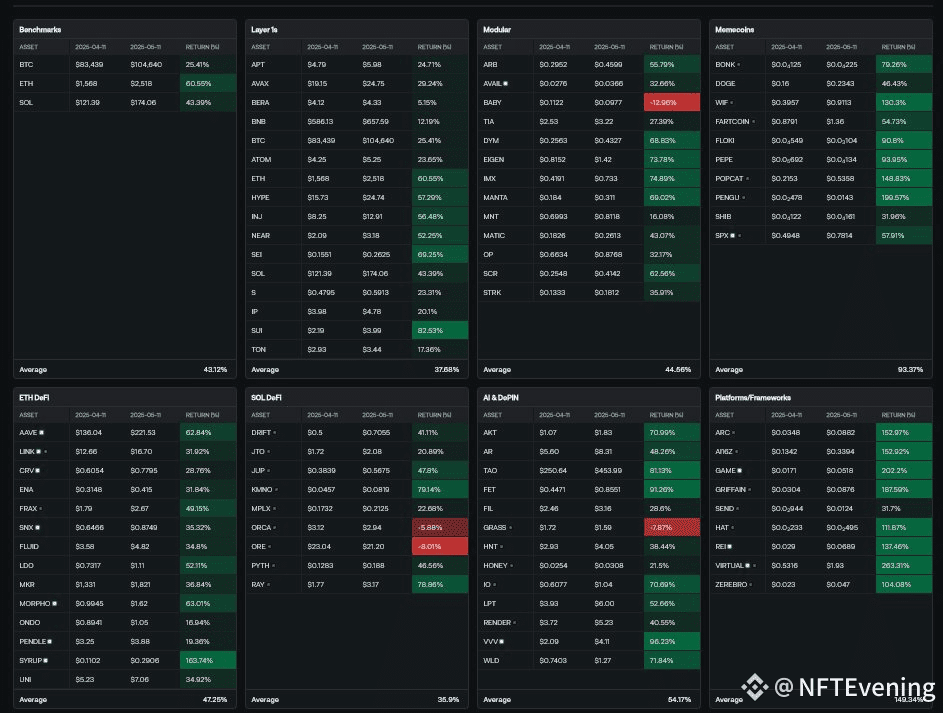
Task: Click the MKR price $1,331
Action: pos(85,584)
